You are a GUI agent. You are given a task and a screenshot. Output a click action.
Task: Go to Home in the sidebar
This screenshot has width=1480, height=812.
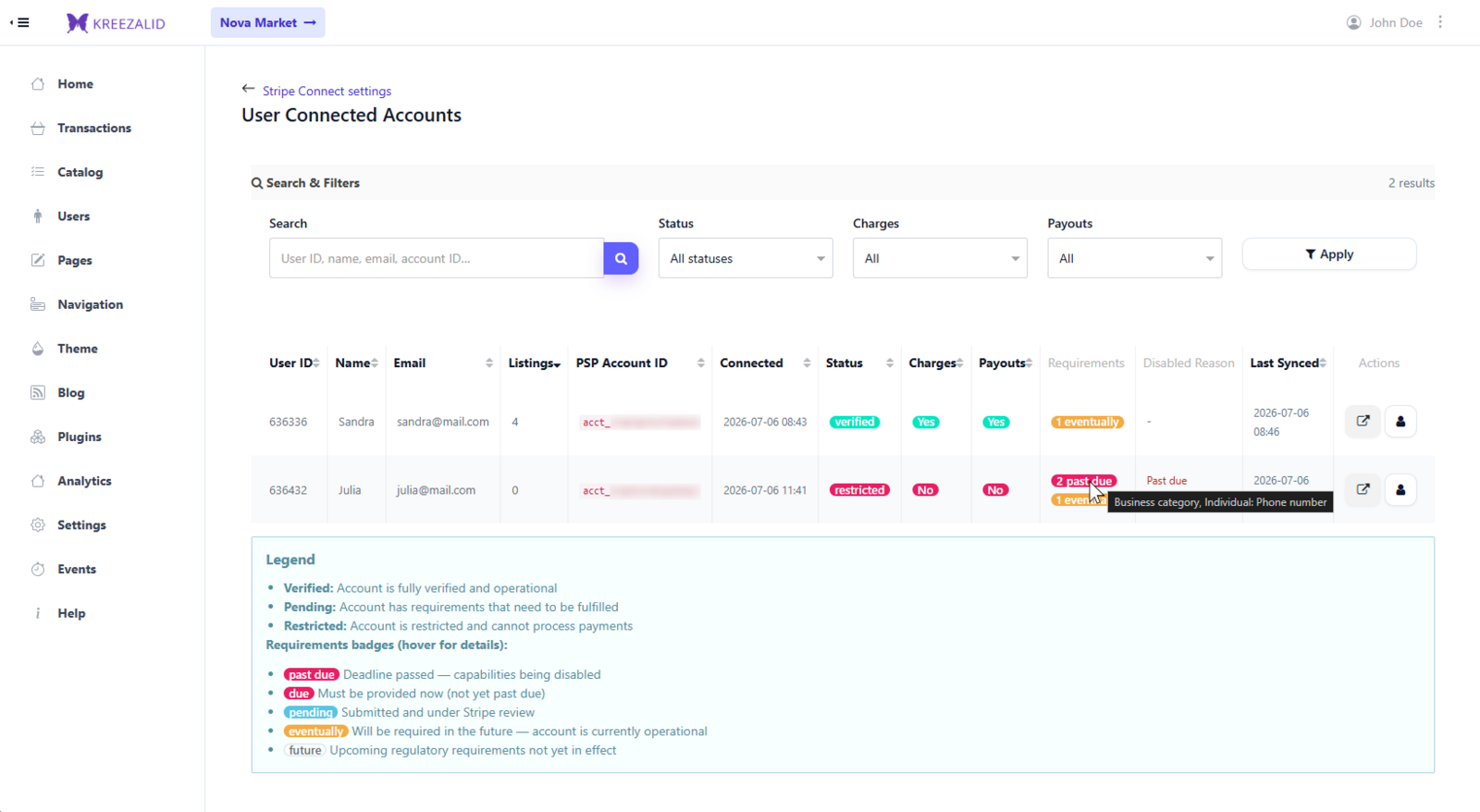75,84
